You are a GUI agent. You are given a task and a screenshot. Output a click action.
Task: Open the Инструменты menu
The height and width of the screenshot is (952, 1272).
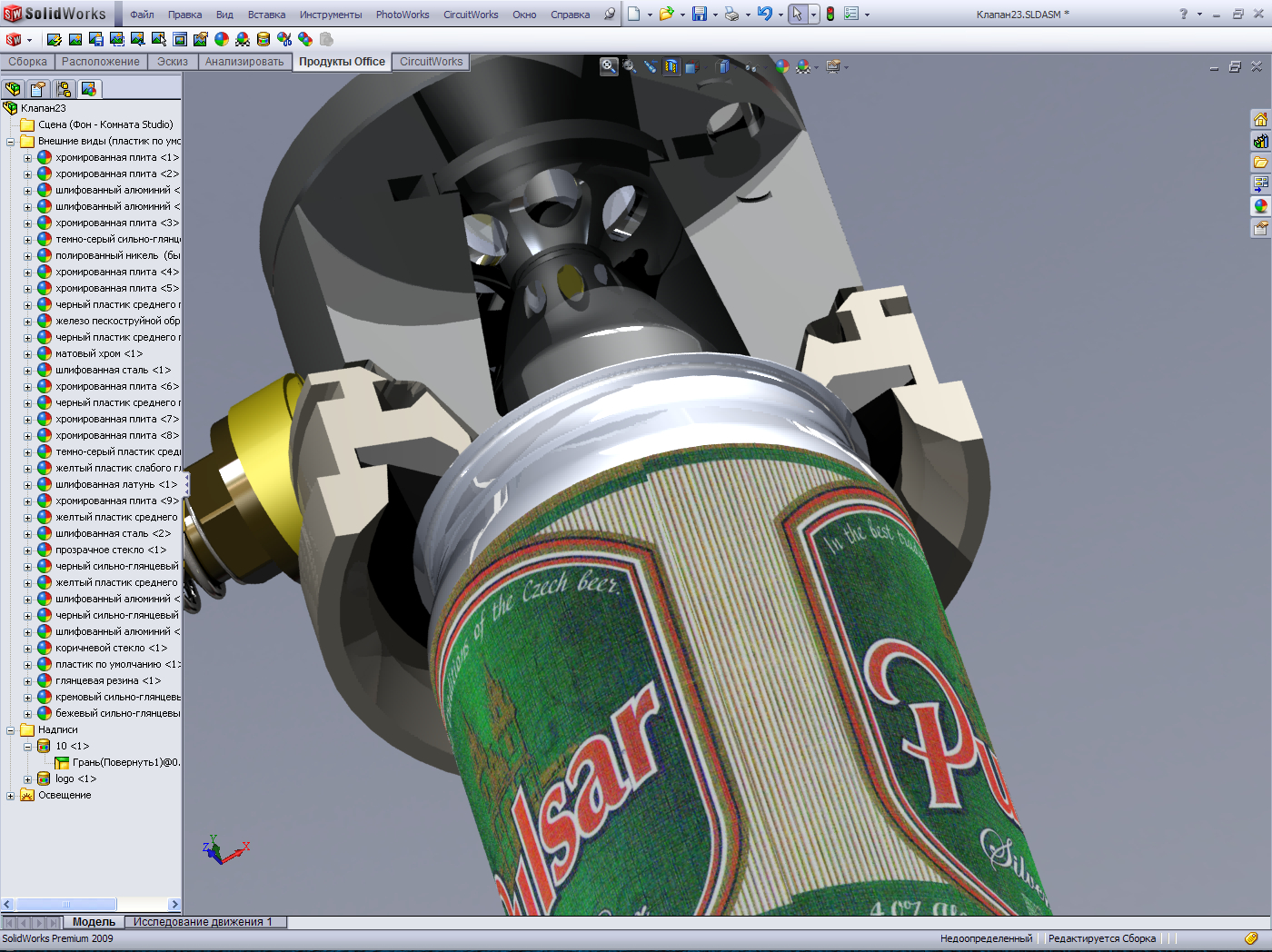pos(331,15)
